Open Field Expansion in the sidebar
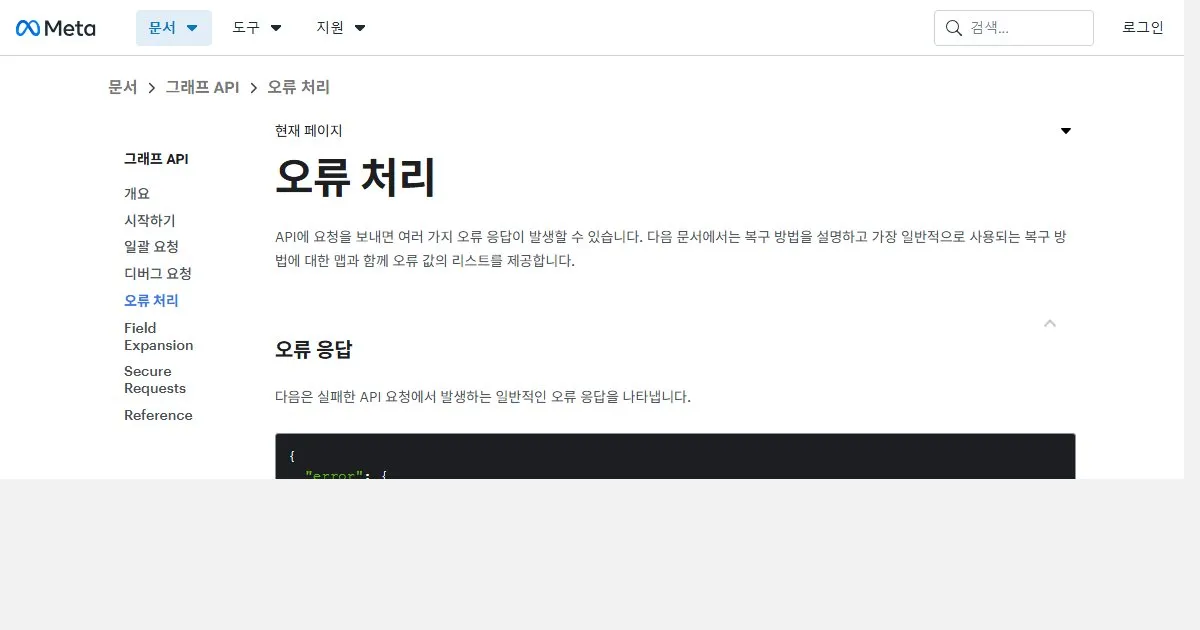The width and height of the screenshot is (1200, 630). (158, 336)
